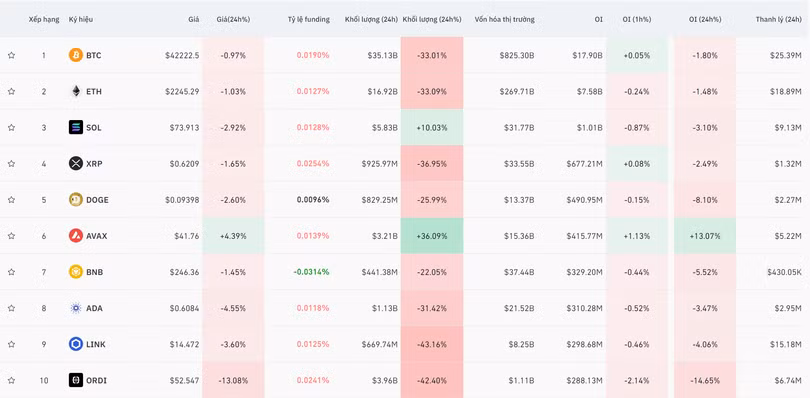
Task: Click AVAX OI 24h change +13.07%
Action: (x=705, y=236)
